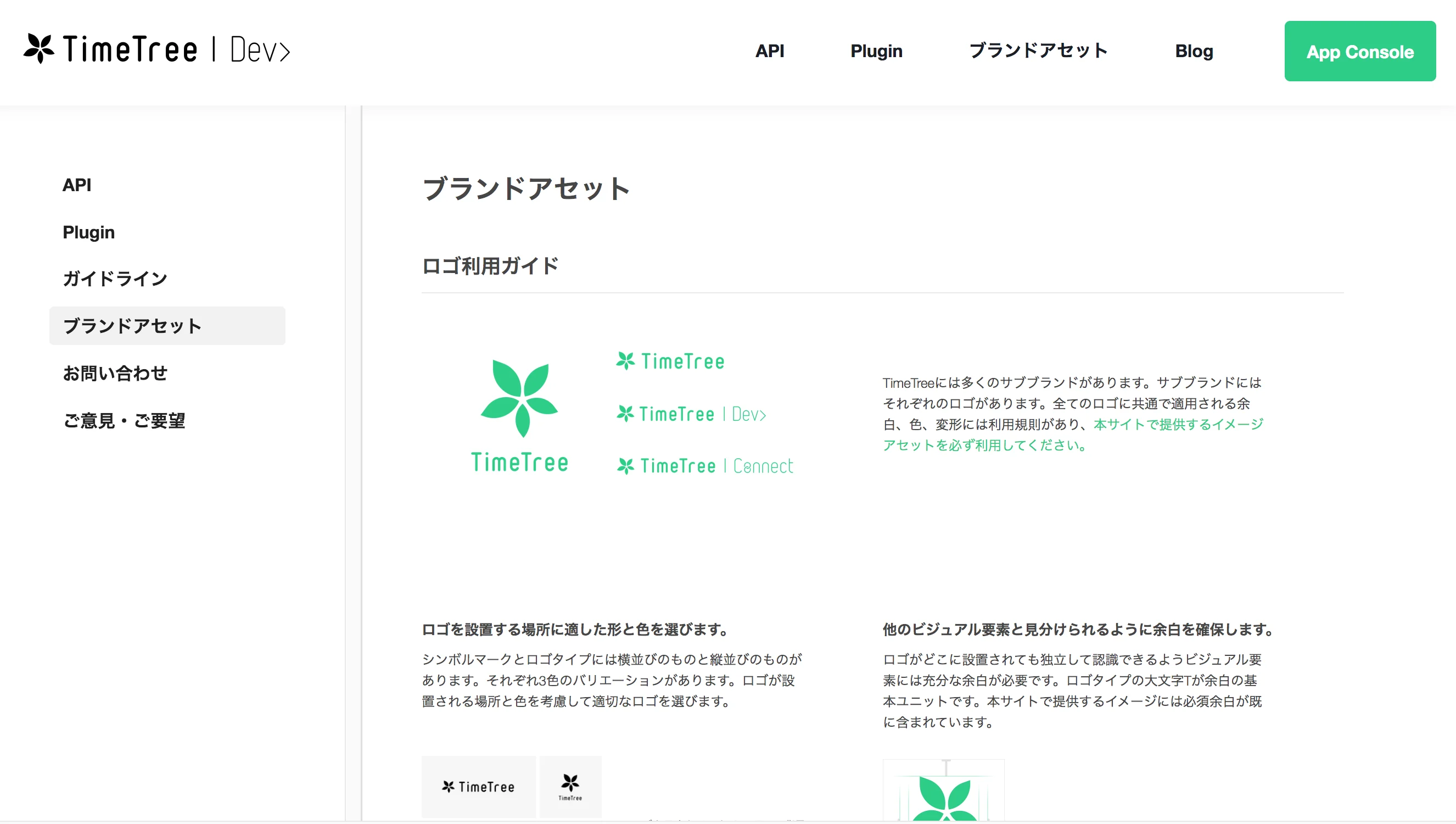Select Plugin in the left sidebar
The width and height of the screenshot is (1456, 824).
(x=89, y=232)
